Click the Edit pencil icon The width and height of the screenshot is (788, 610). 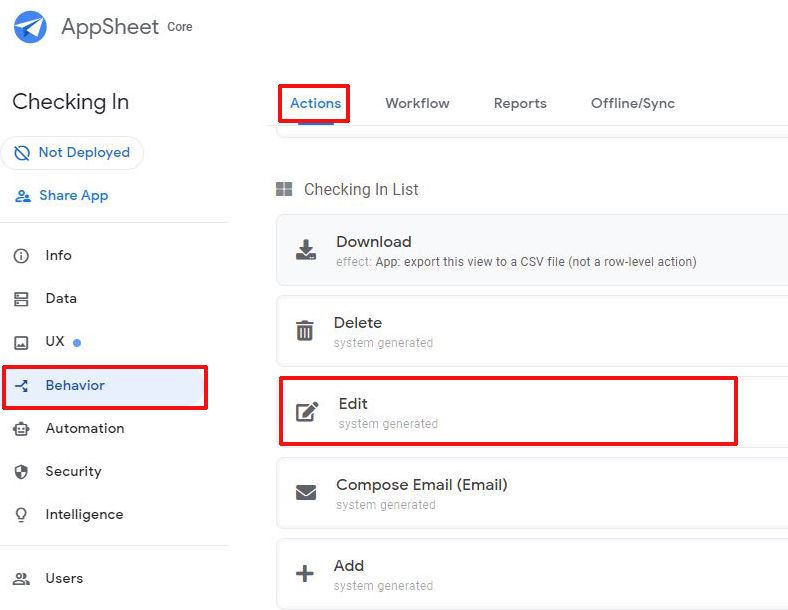307,412
